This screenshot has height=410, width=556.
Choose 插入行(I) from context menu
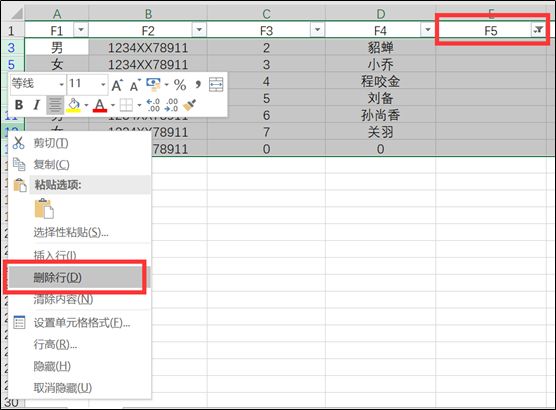tap(80, 255)
